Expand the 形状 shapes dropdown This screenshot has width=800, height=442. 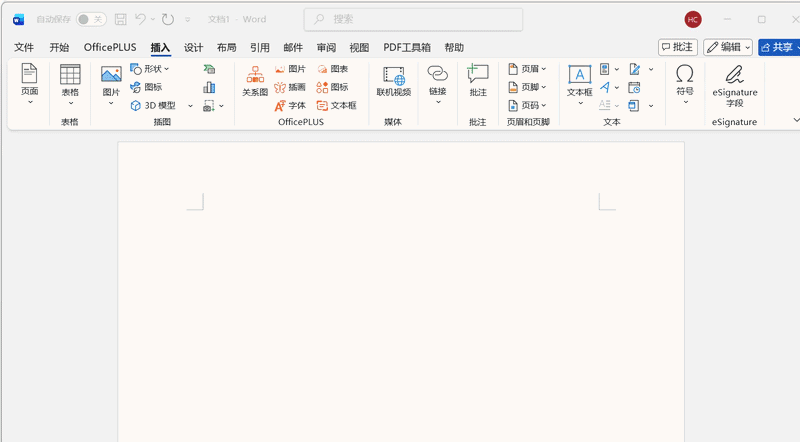click(x=157, y=69)
